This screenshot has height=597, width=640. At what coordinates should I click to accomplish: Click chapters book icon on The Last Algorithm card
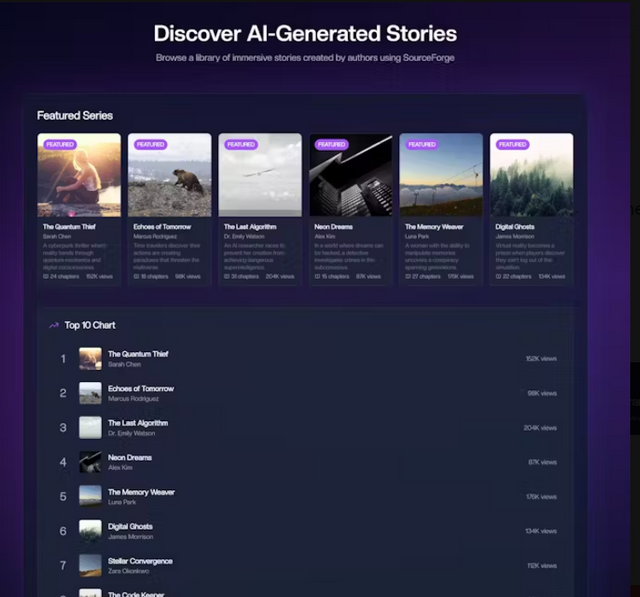pos(227,277)
